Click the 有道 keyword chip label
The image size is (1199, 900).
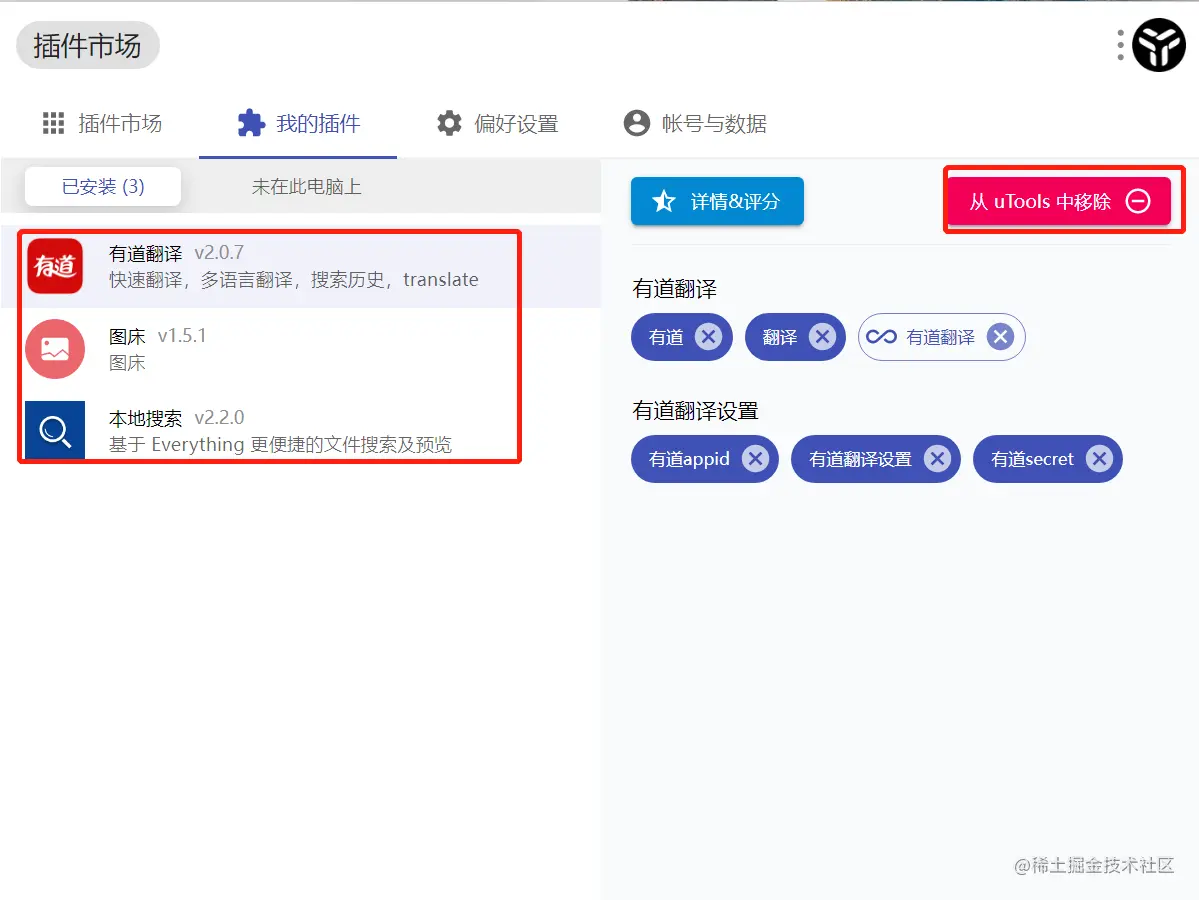[x=666, y=337]
